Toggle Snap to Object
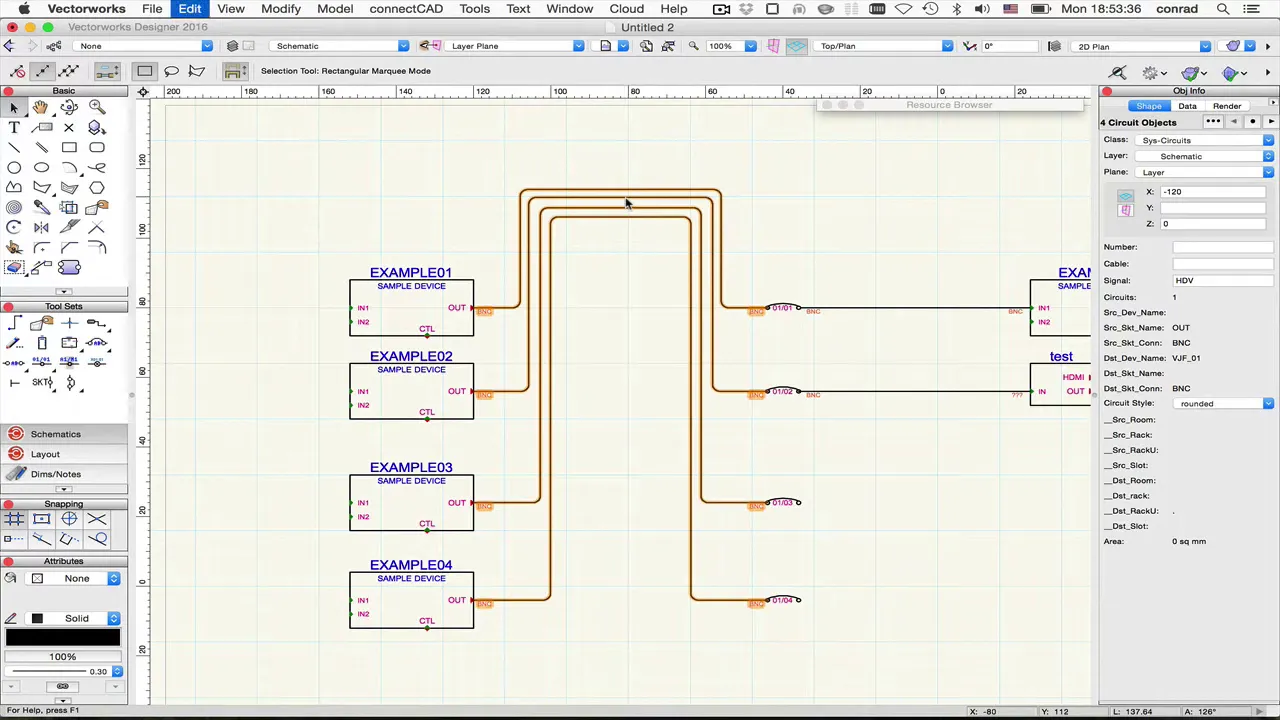The image size is (1280, 720). 41,519
